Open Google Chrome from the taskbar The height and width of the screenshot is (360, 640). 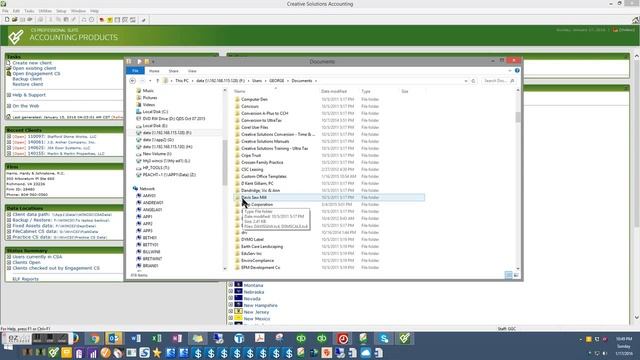(95, 338)
